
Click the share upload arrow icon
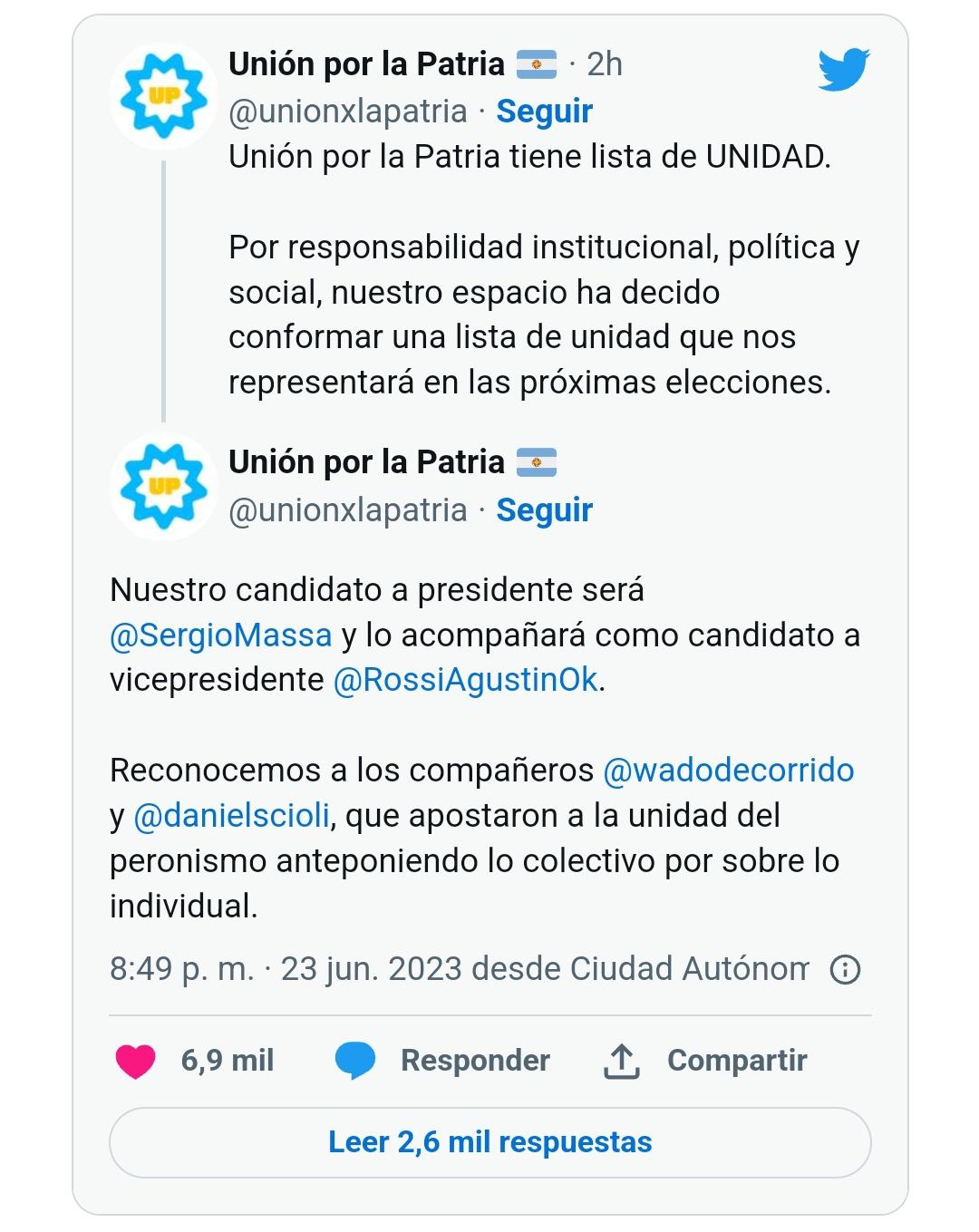(x=621, y=1061)
